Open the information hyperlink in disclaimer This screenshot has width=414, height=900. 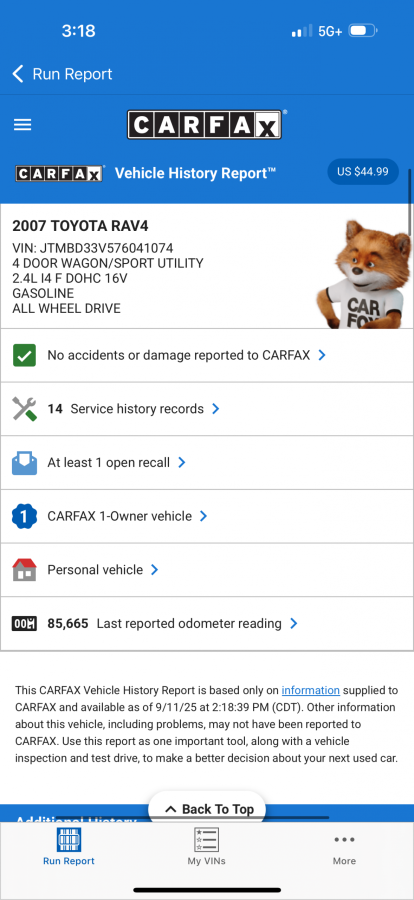pyautogui.click(x=311, y=690)
